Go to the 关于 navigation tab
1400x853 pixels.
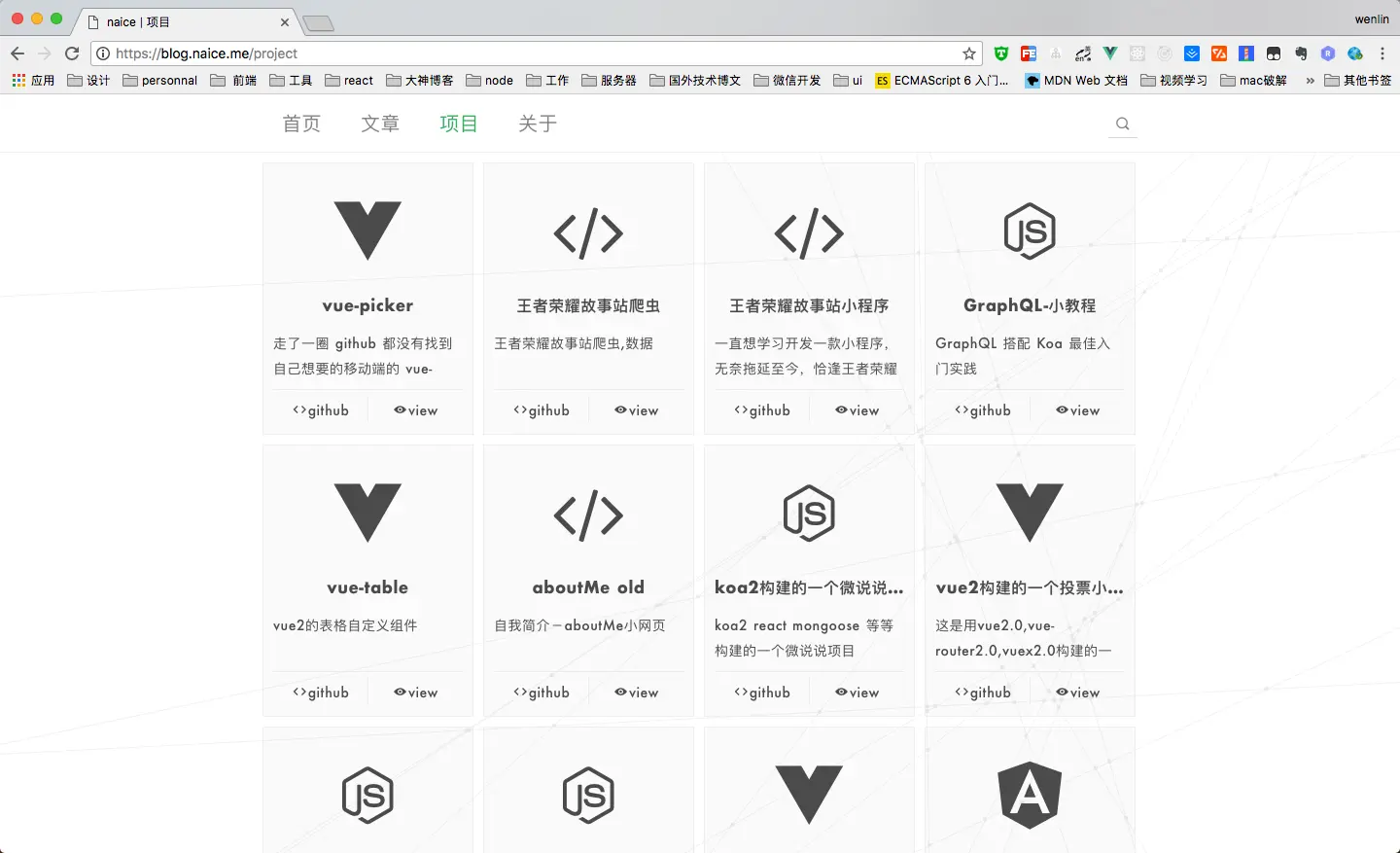538,124
